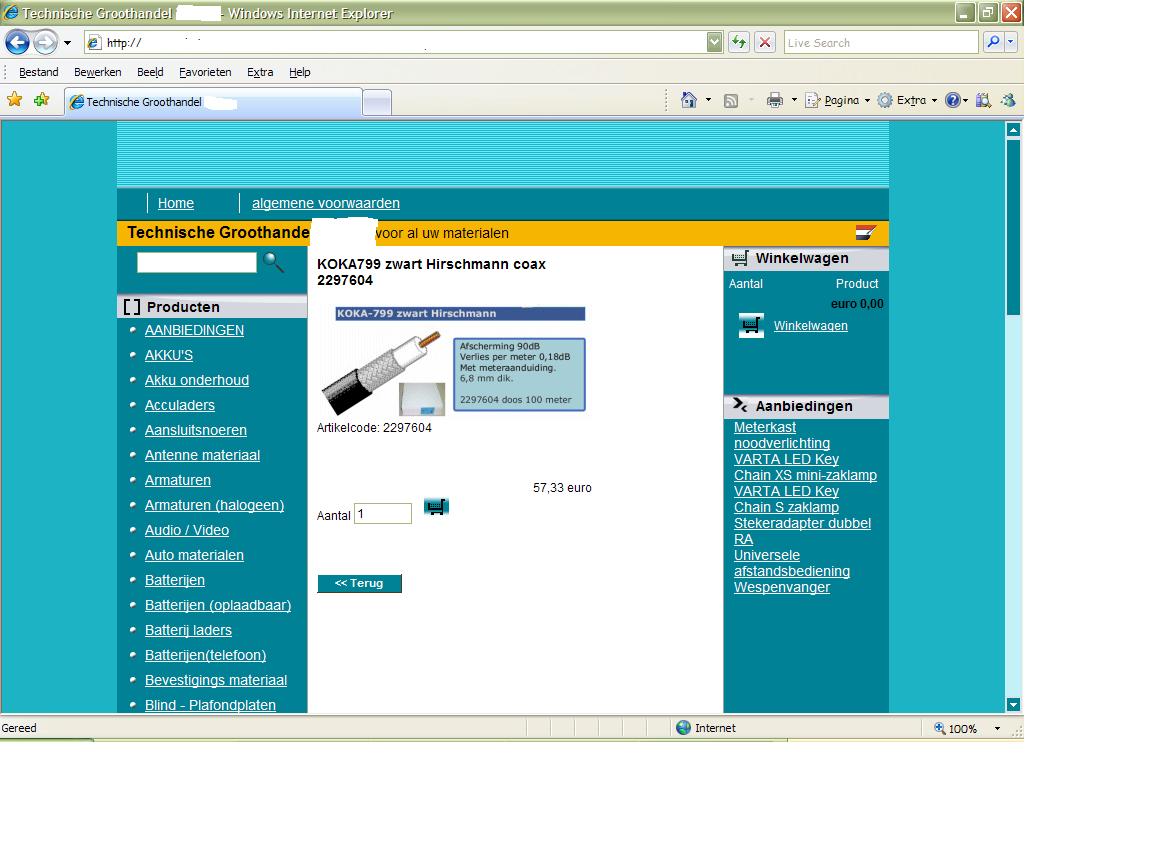This screenshot has width=1152, height=864.
Task: Expand the address bar URL dropdown
Action: coord(714,43)
